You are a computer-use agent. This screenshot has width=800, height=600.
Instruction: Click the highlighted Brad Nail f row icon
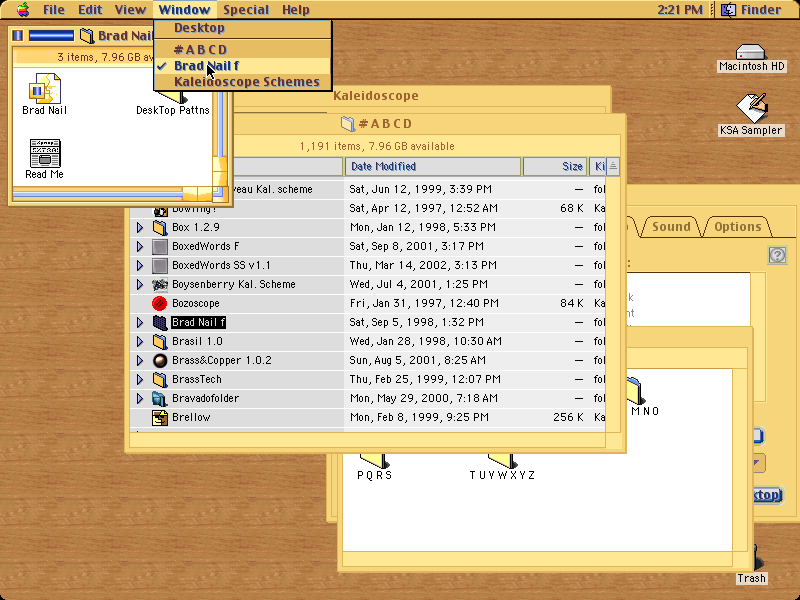pyautogui.click(x=160, y=322)
